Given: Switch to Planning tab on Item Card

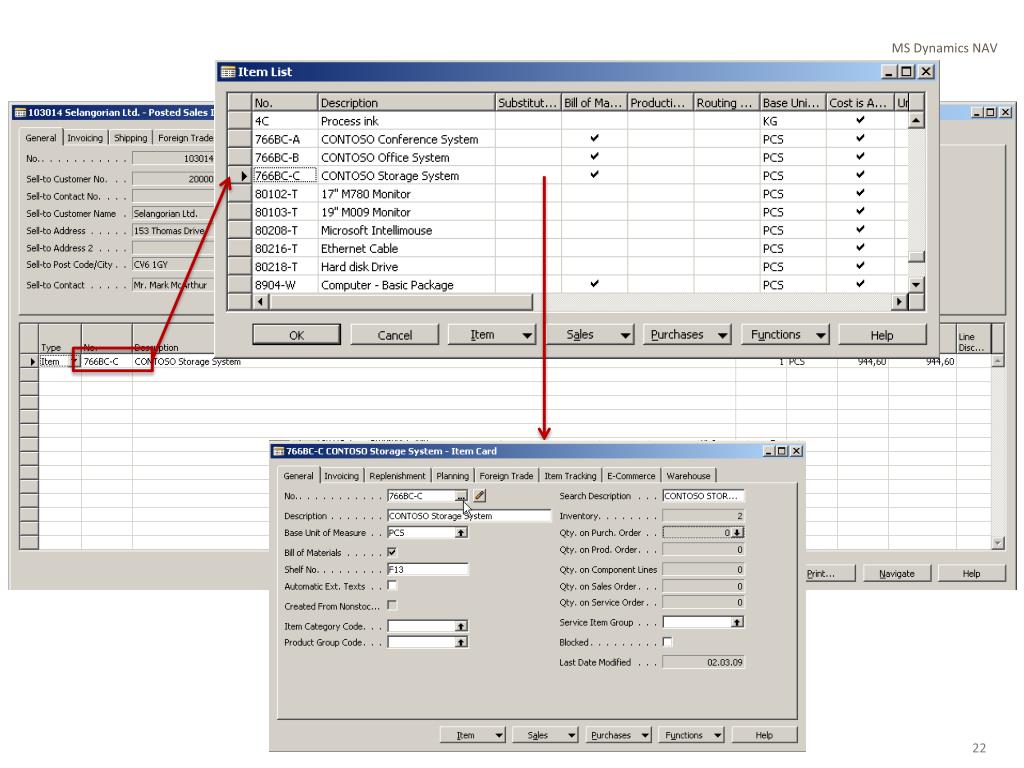Looking at the screenshot, I should pyautogui.click(x=453, y=476).
